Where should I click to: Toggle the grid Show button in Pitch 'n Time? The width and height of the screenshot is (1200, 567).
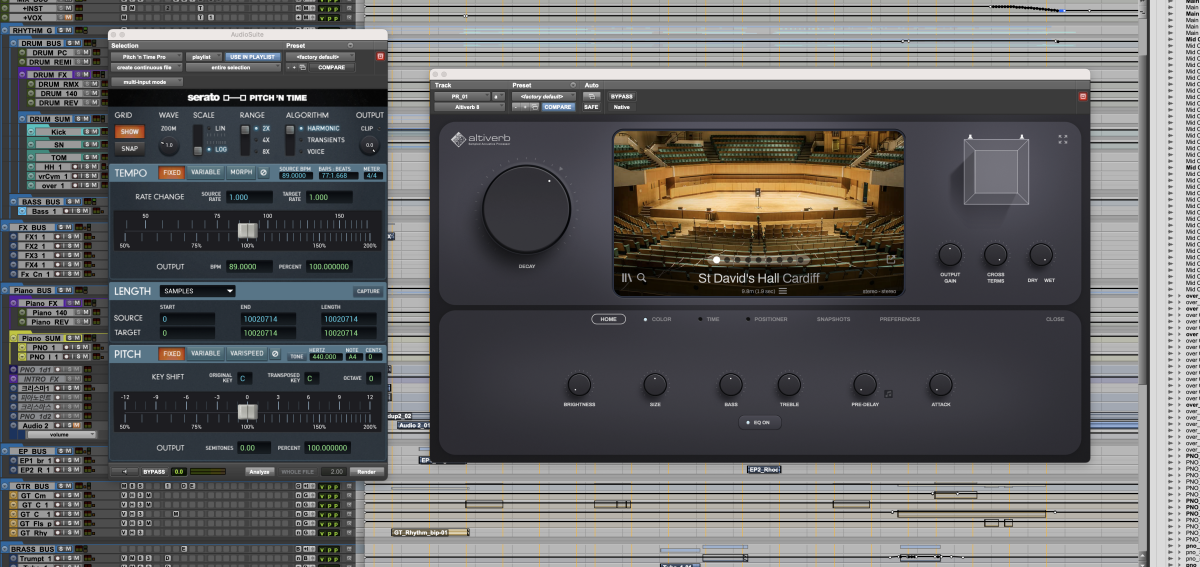pyautogui.click(x=130, y=131)
